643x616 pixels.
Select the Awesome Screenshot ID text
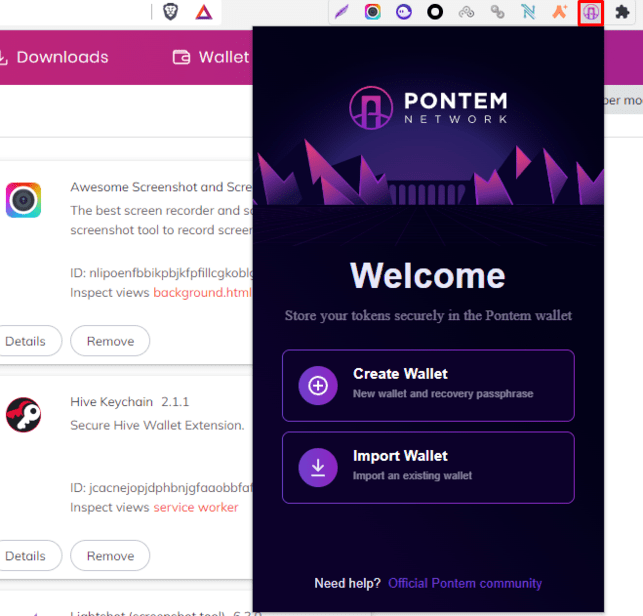click(161, 273)
